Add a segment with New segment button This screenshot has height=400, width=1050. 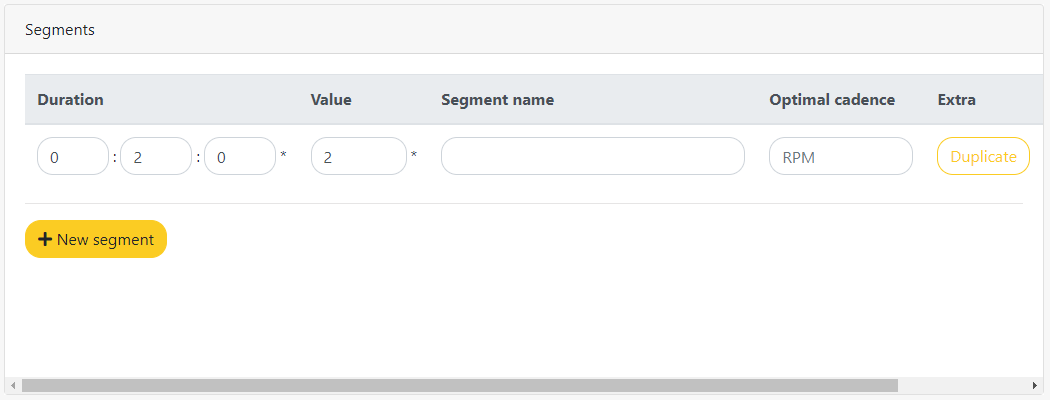[96, 239]
